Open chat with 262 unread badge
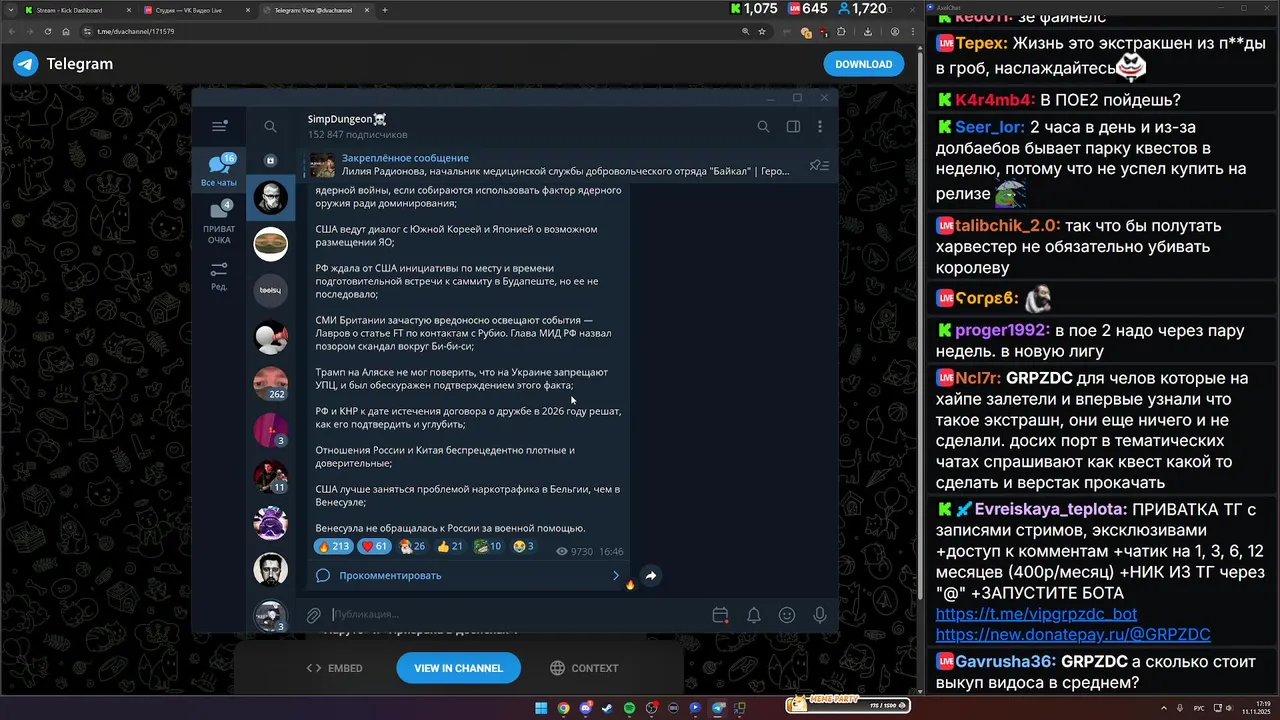 pyautogui.click(x=270, y=384)
